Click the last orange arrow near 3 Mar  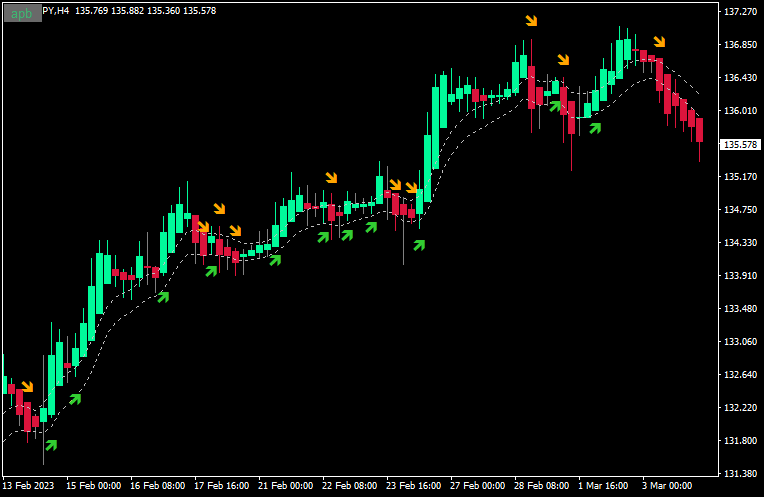659,41
